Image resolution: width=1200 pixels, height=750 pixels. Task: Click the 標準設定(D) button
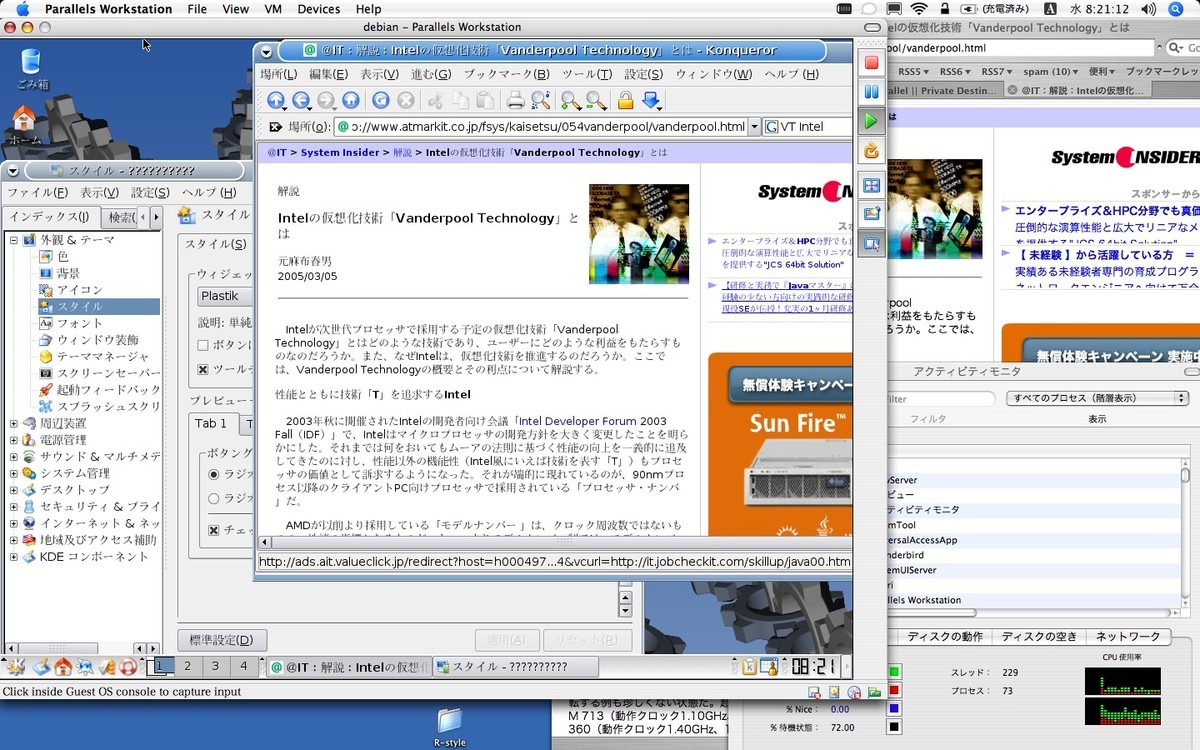[x=222, y=640]
